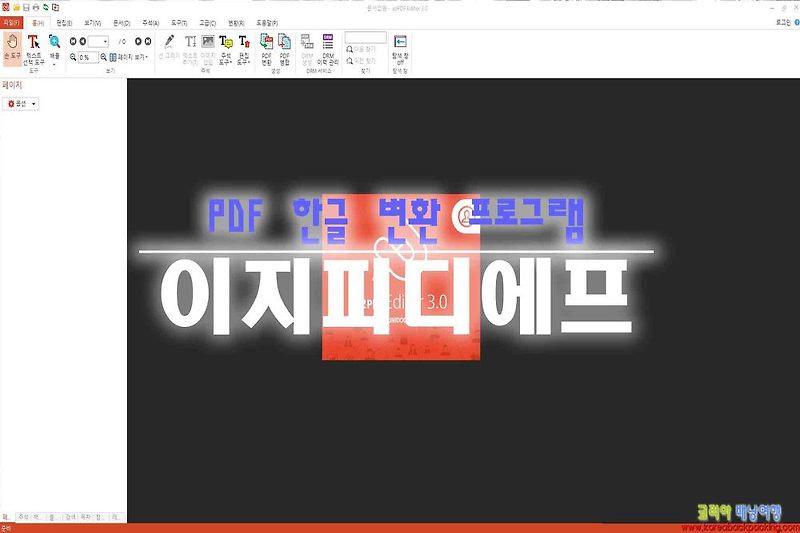Click the green refresh icon in quick access bar
This screenshot has height=533, width=800.
coord(45,8)
